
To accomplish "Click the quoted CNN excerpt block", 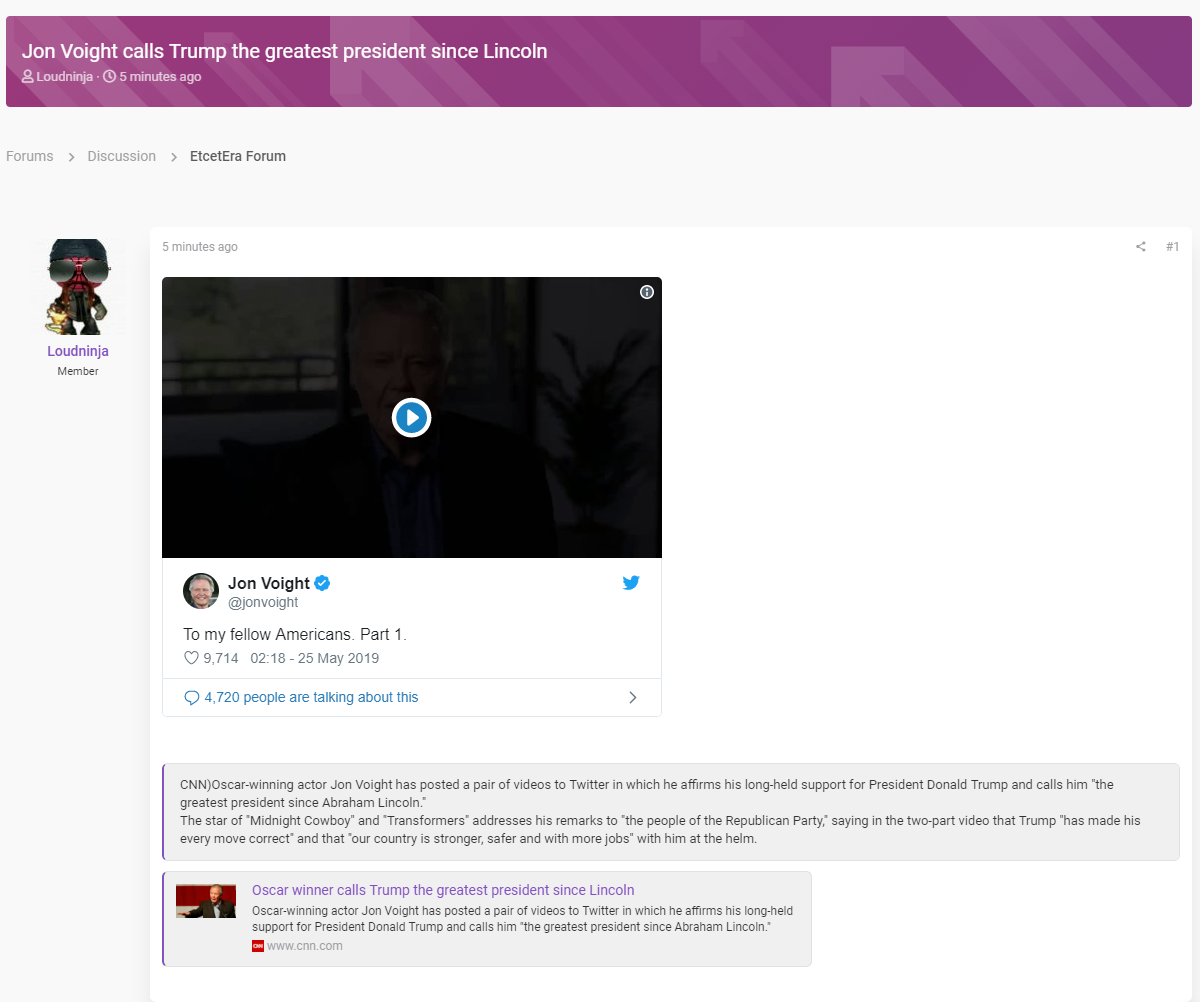I will tap(671, 812).
